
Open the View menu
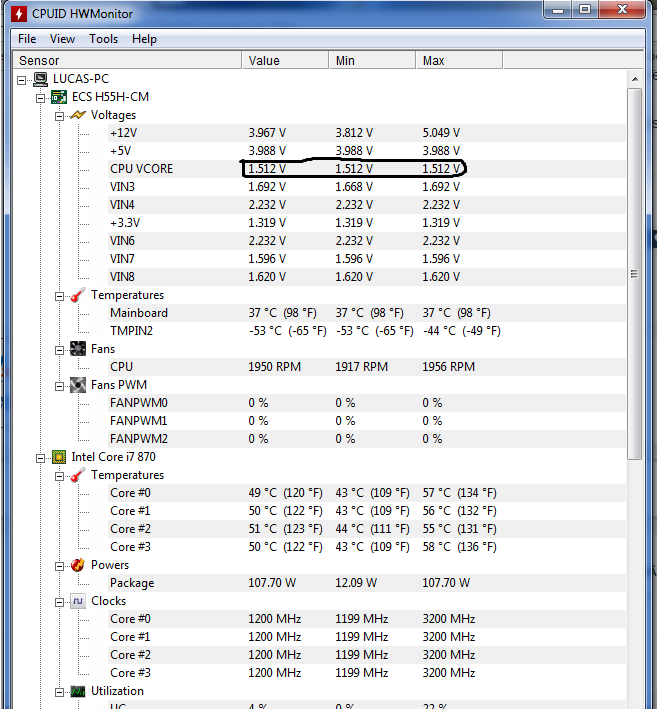point(62,39)
